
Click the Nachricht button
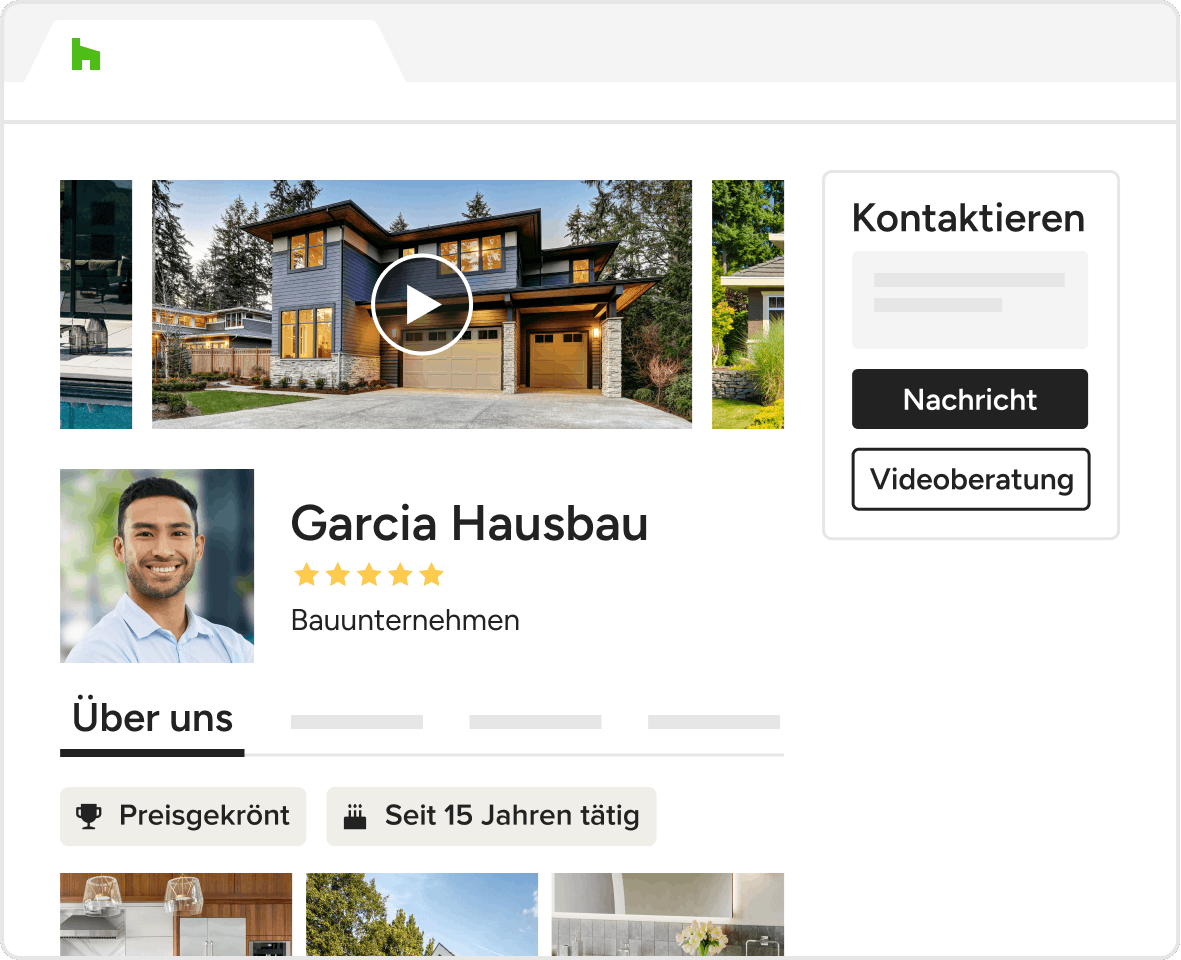tap(969, 399)
